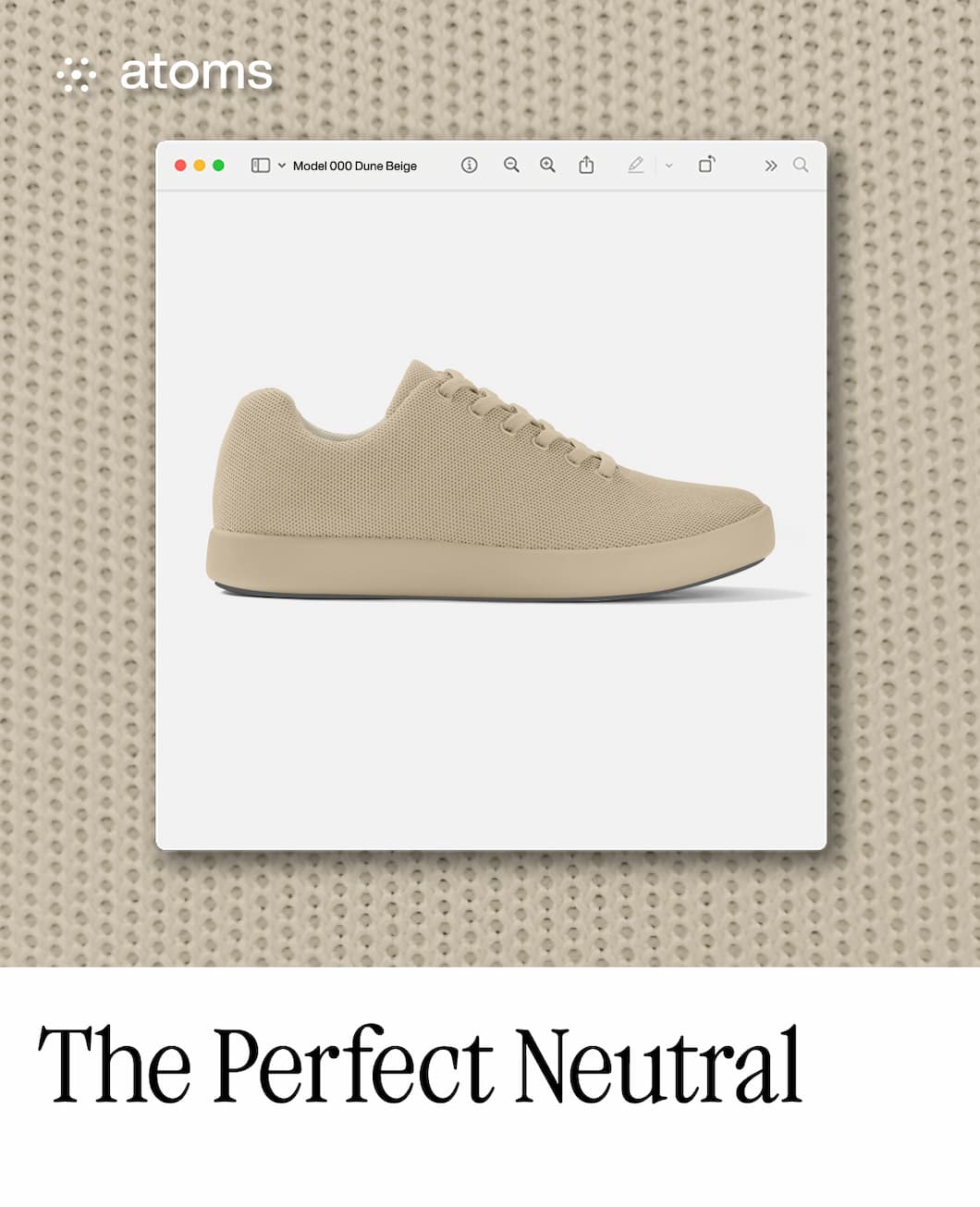Open the Info inspector icon
Screen dimensions: 980x1207
pyautogui.click(x=470, y=165)
